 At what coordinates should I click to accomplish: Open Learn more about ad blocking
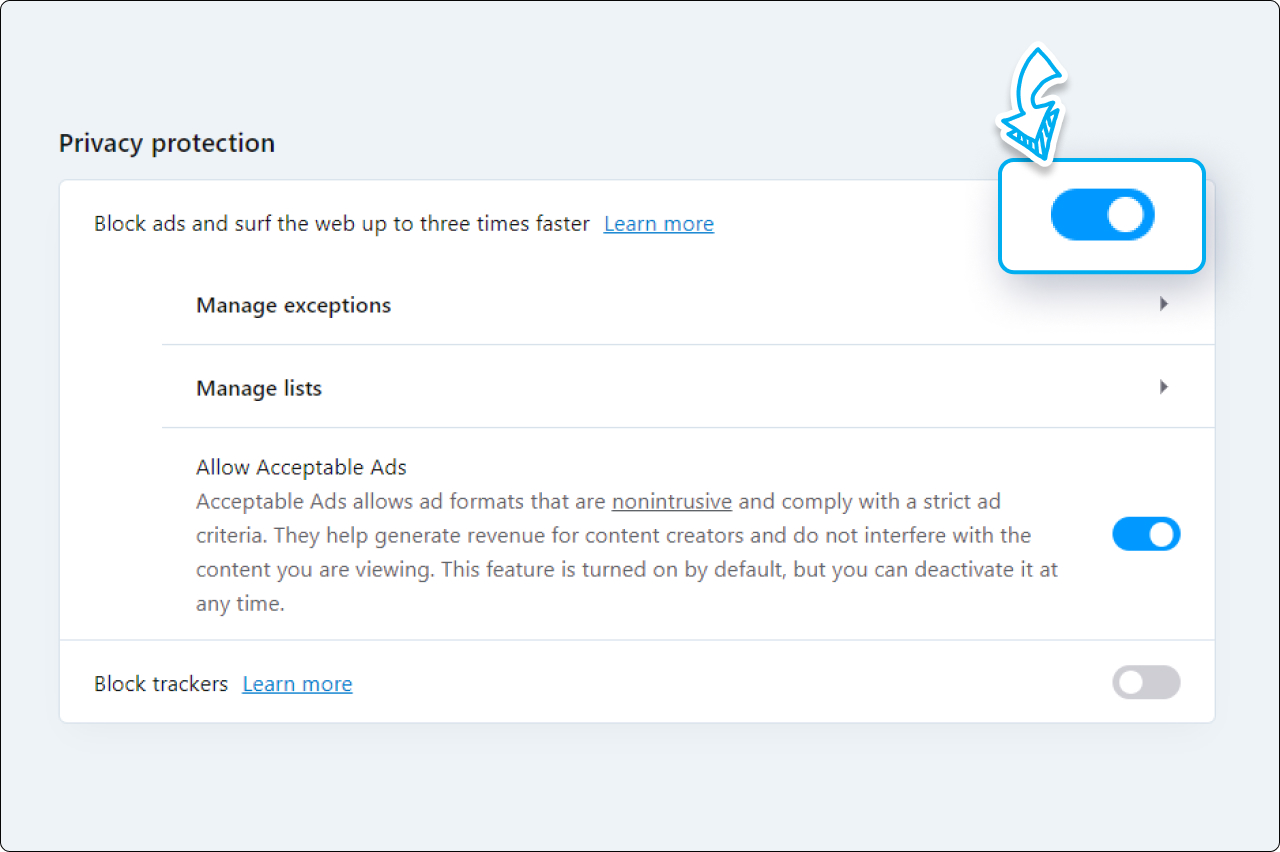tap(658, 223)
